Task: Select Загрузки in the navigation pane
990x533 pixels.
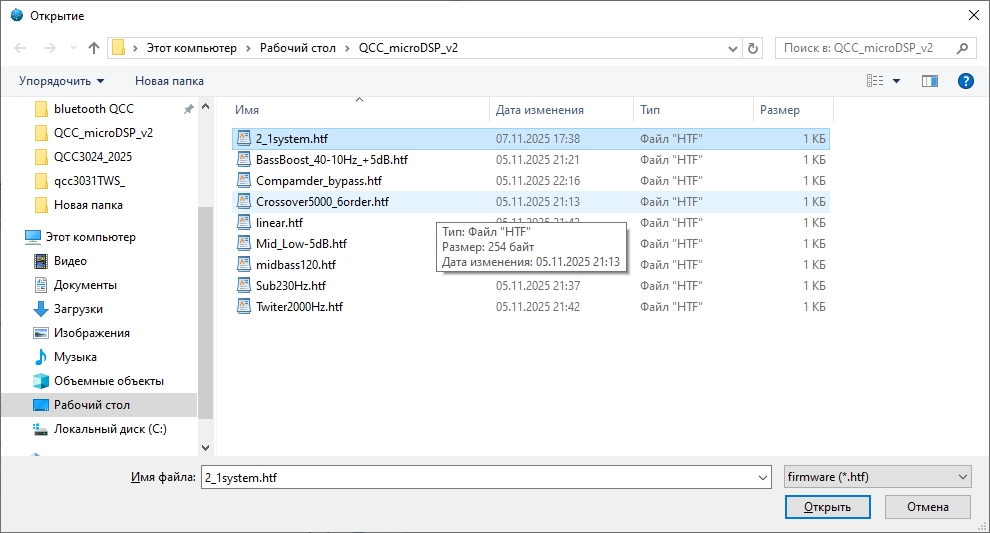Action: [x=78, y=309]
